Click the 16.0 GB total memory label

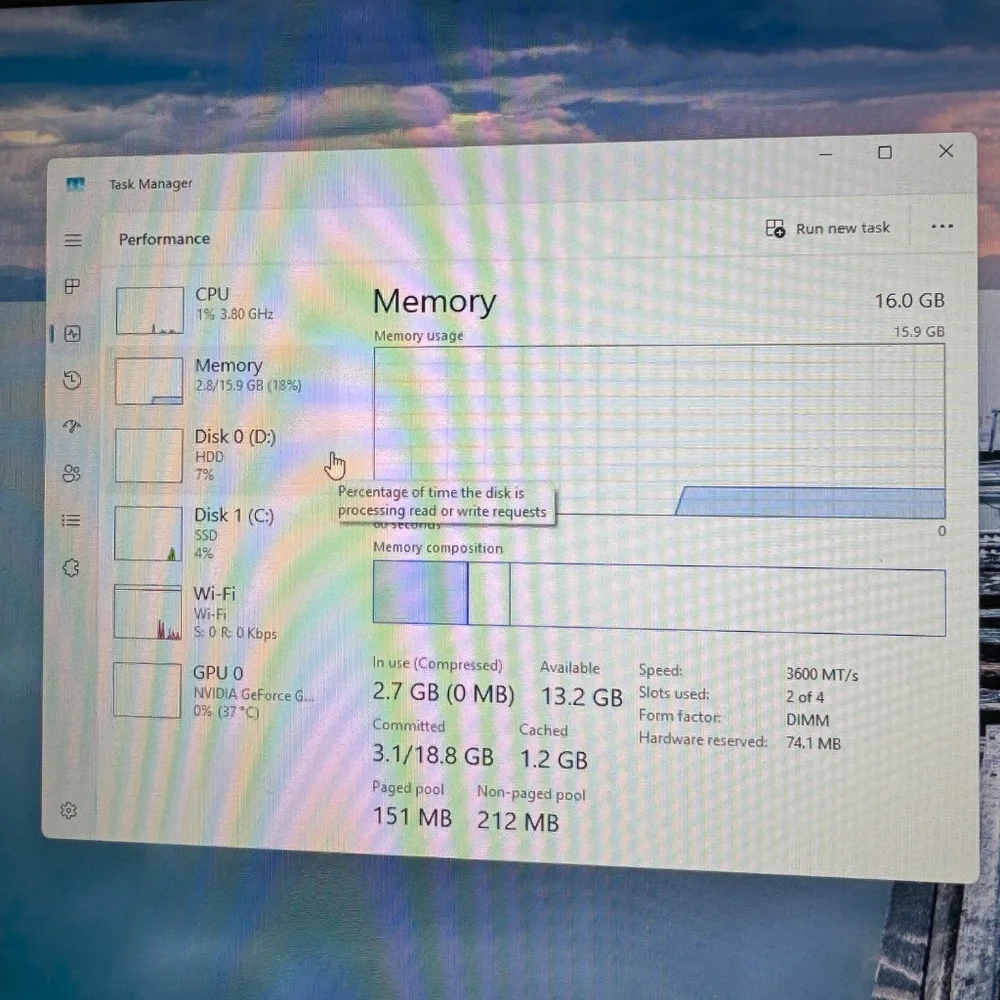[x=909, y=300]
